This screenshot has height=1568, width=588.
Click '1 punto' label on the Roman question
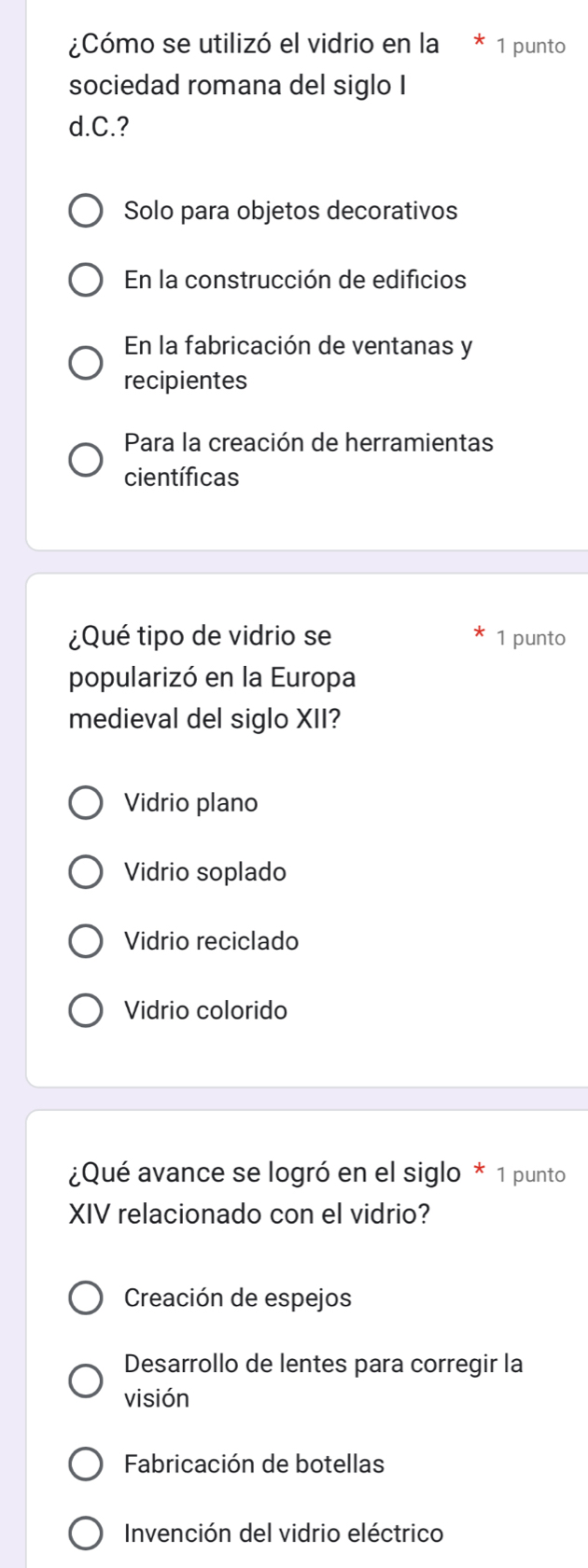pos(531,47)
